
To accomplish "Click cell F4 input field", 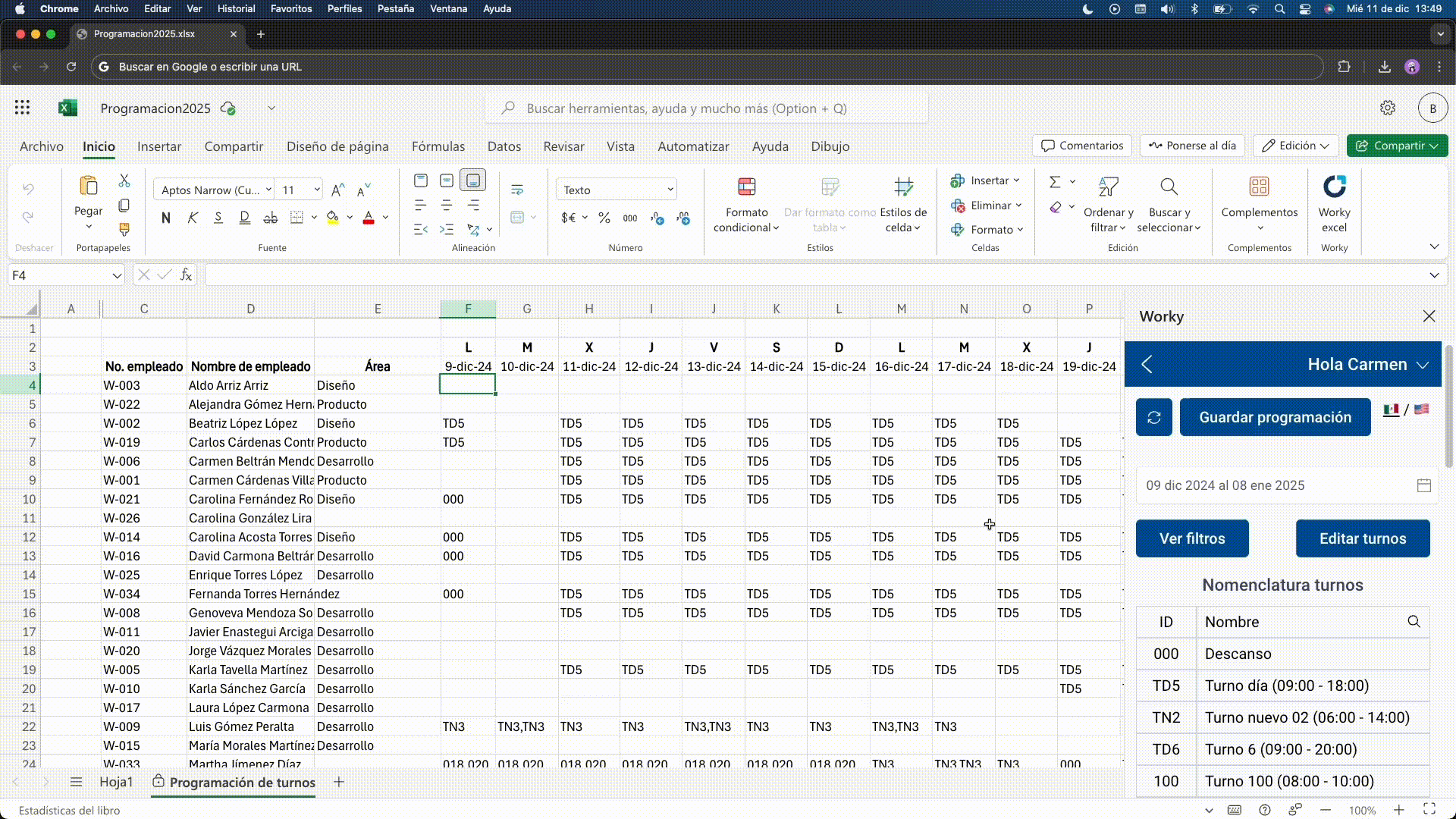I will [467, 385].
